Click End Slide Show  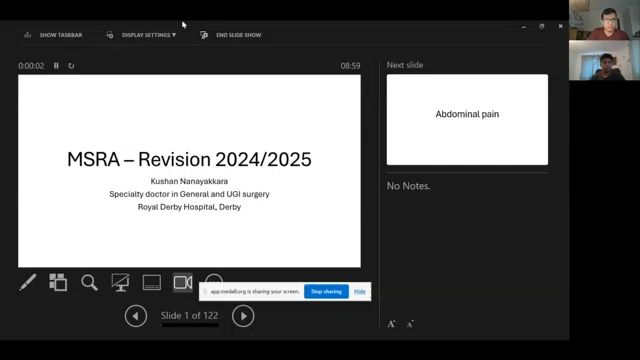click(x=231, y=35)
